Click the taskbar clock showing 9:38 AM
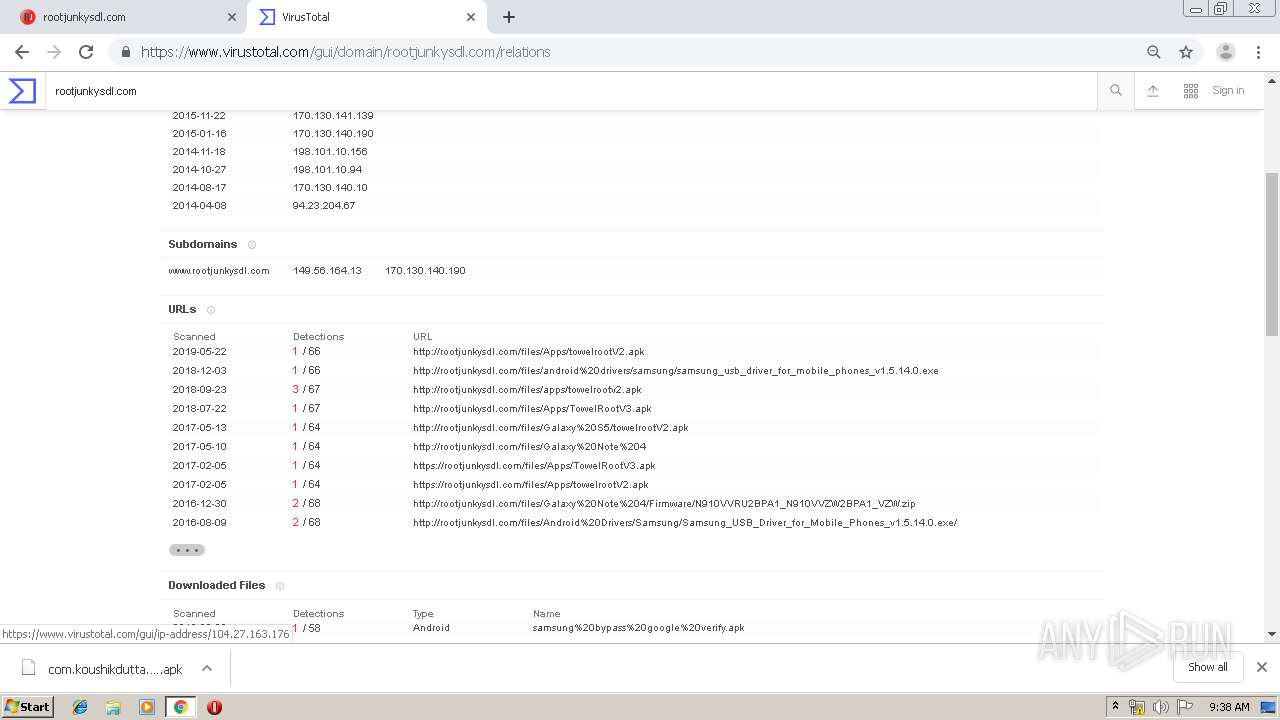The width and height of the screenshot is (1280, 720). [1229, 707]
